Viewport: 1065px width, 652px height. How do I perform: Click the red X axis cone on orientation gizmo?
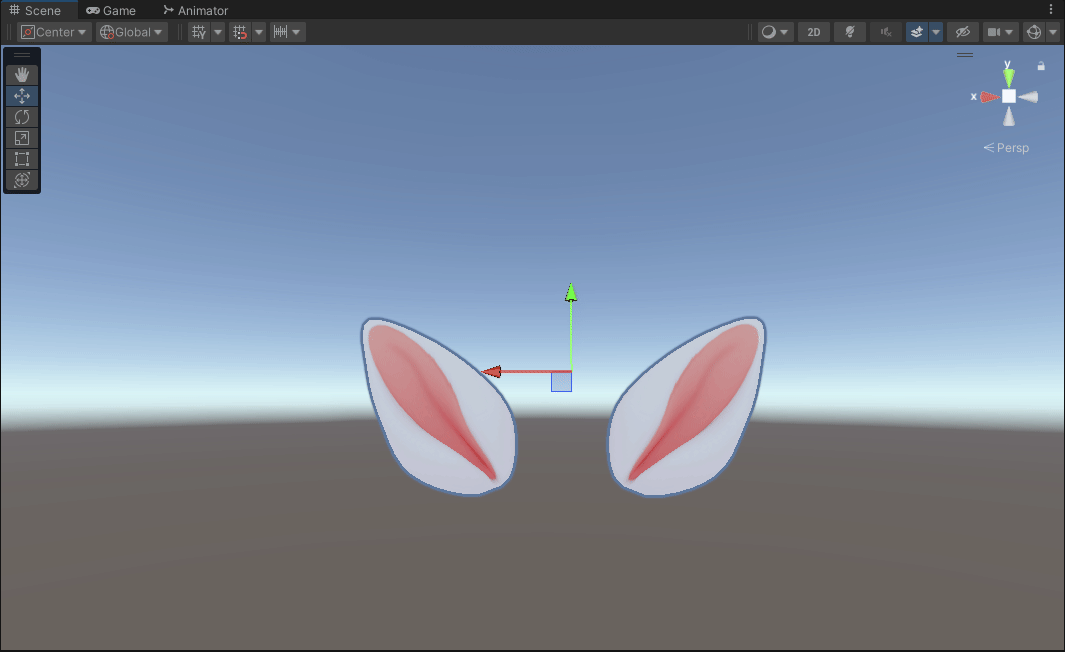point(990,97)
